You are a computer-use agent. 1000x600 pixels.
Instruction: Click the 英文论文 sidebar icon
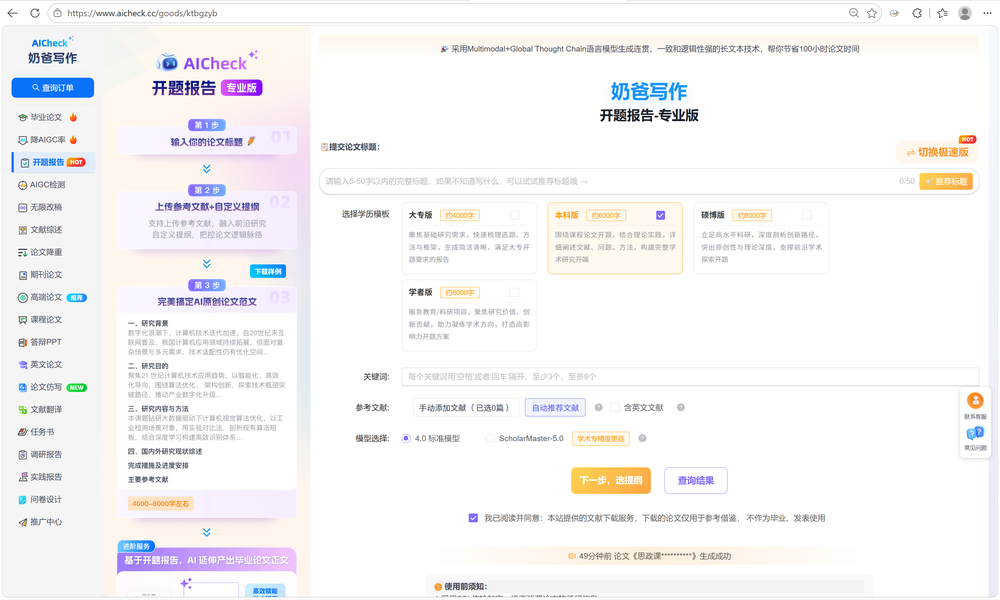click(22, 365)
